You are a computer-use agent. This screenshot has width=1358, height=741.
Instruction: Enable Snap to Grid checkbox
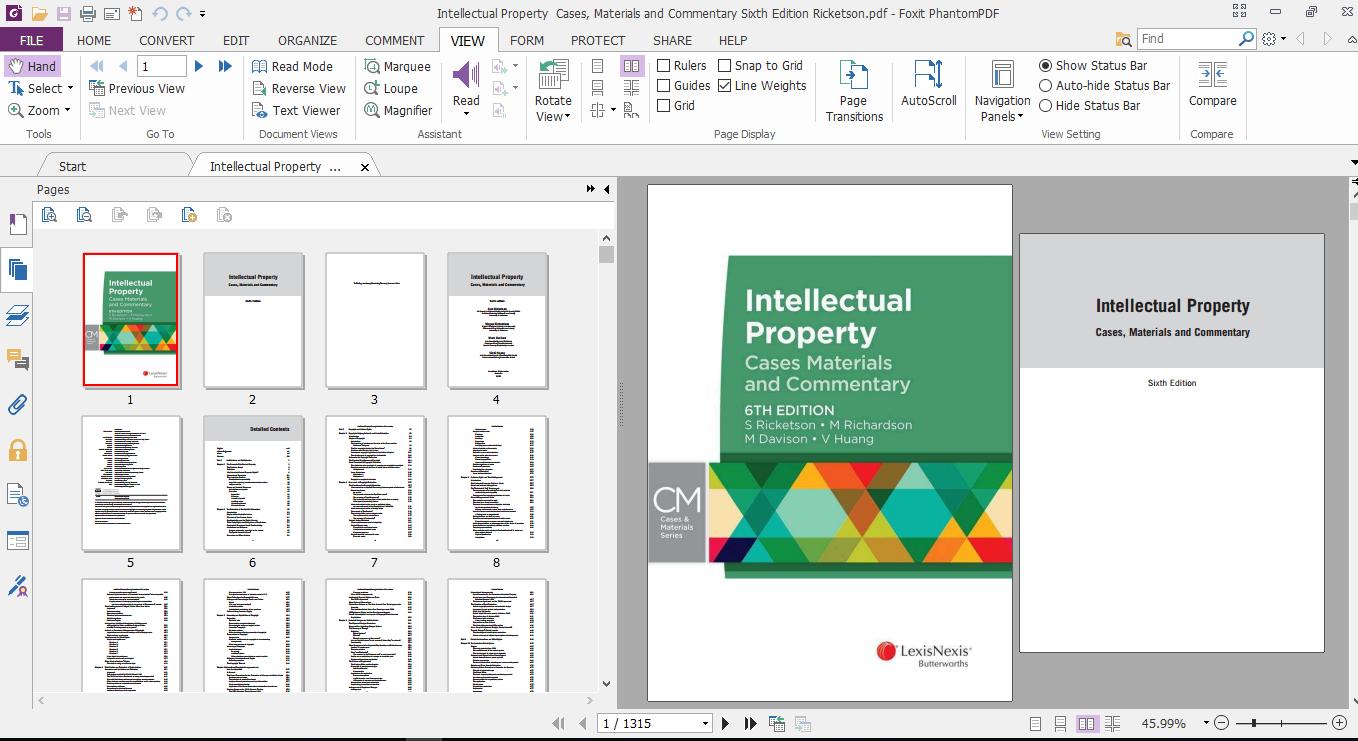click(x=724, y=66)
